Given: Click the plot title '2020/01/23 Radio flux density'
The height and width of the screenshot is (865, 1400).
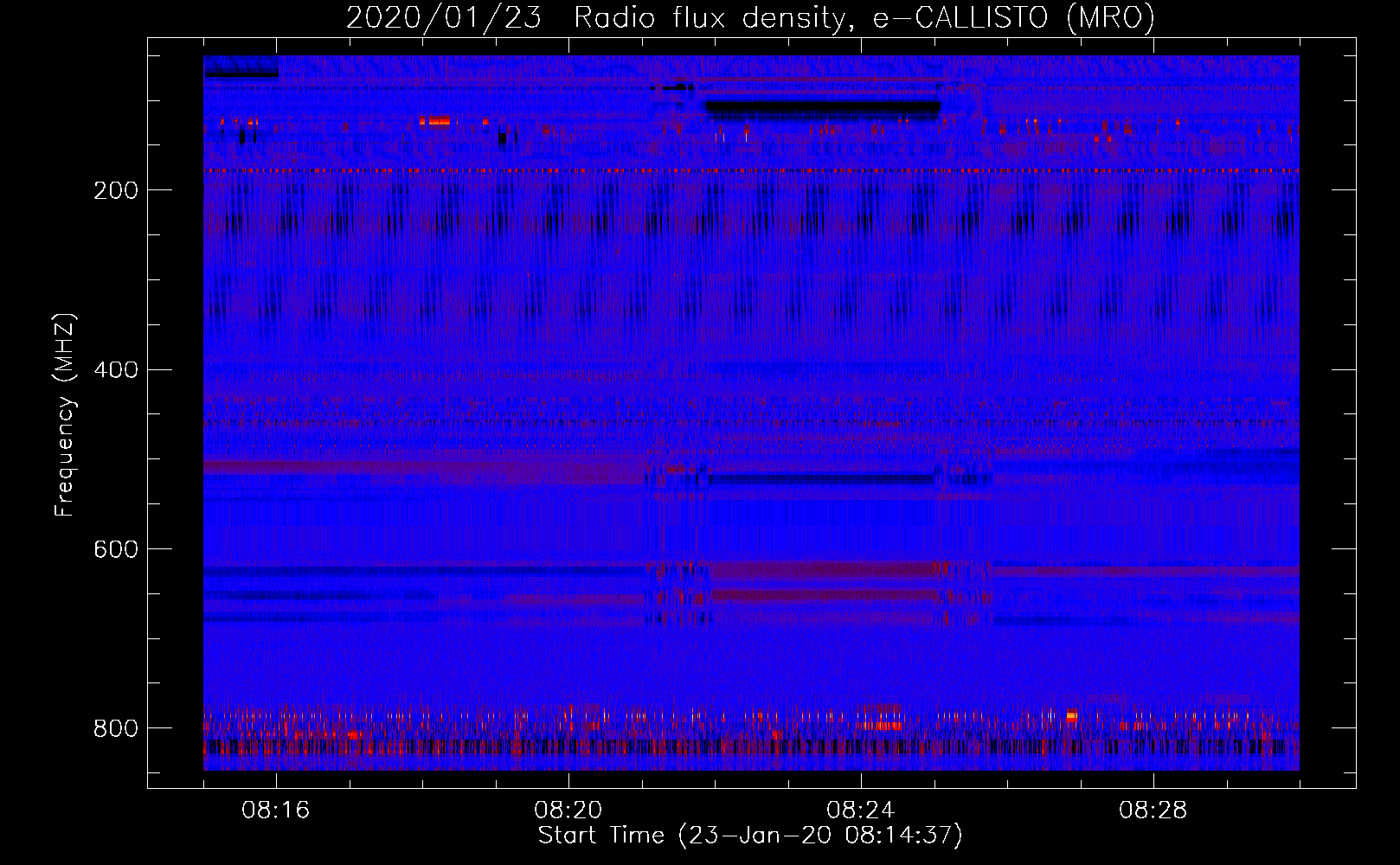Looking at the screenshot, I should point(598,17).
